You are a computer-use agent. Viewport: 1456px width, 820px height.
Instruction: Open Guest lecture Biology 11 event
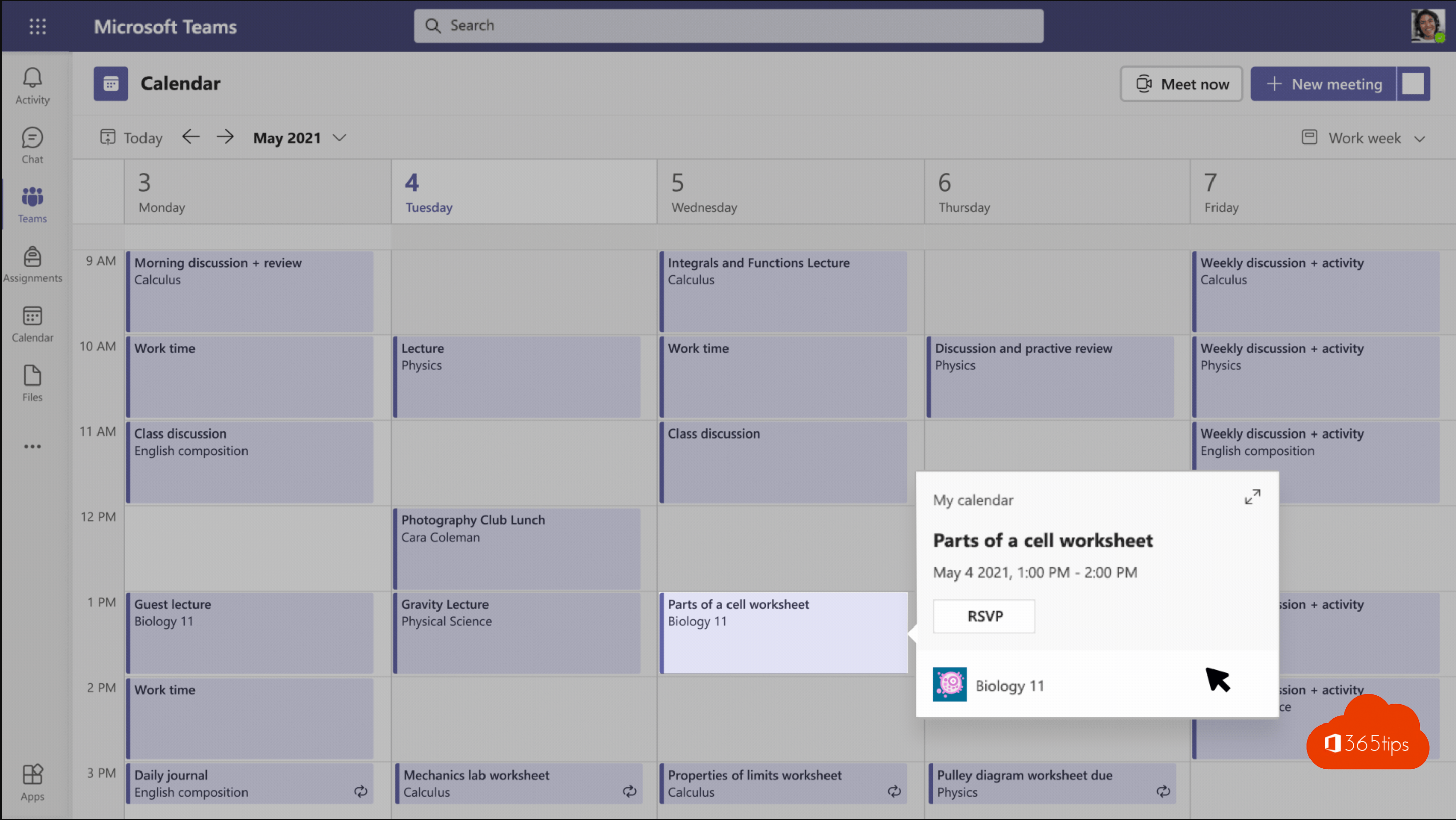coord(250,633)
